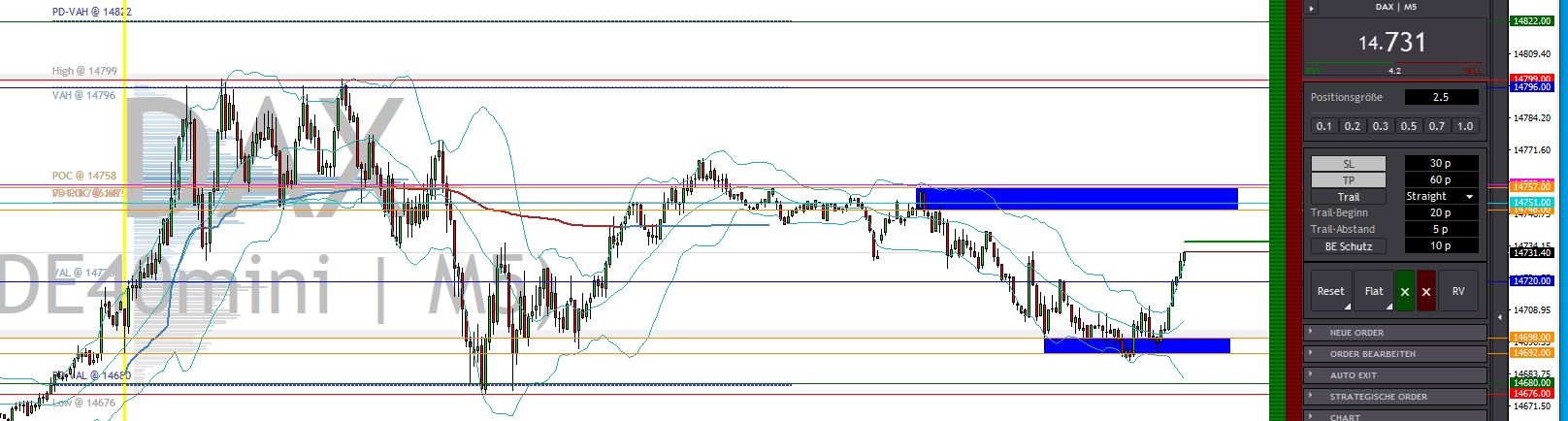Click the black 14731.40 current price marker
Screen dimensions: 1568x421
[x=1533, y=252]
